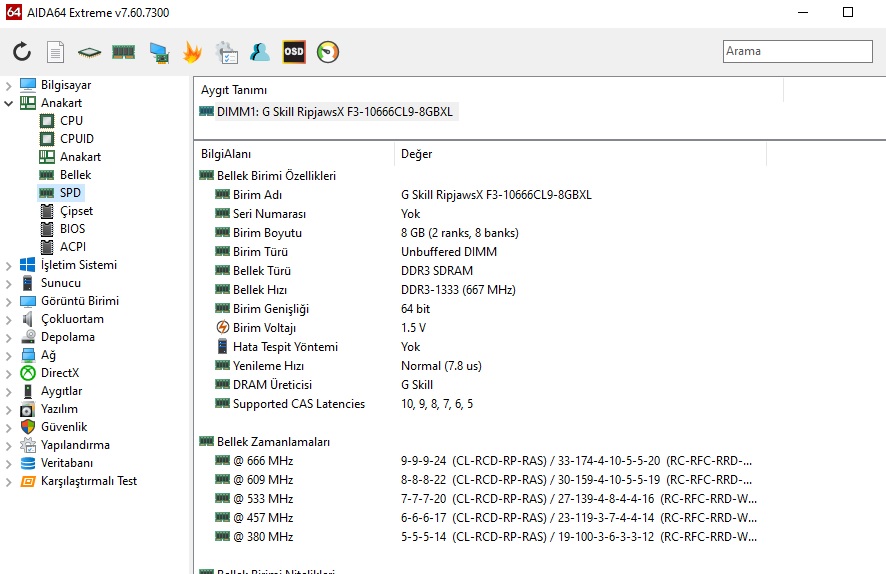This screenshot has height=574, width=886.
Task: Click the AIDA64 app logo icon
Action: point(14,12)
